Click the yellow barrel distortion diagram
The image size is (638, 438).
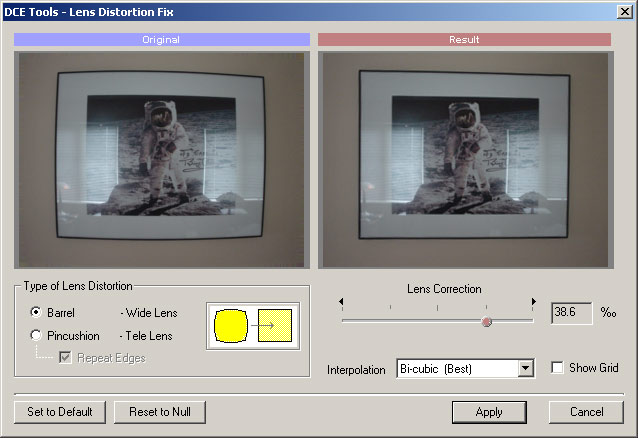[x=253, y=326]
